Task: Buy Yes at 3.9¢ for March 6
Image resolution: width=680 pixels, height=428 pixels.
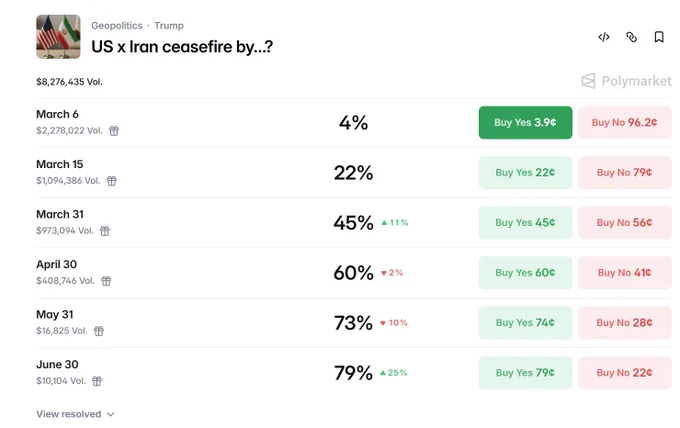Action: click(x=525, y=123)
